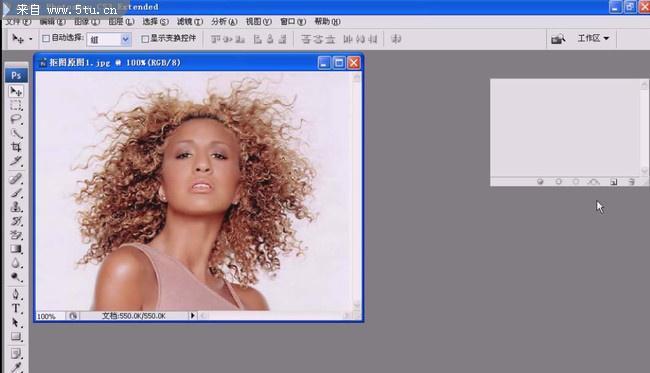
Task: Click stroke path icon in the panel footer
Action: (x=558, y=182)
